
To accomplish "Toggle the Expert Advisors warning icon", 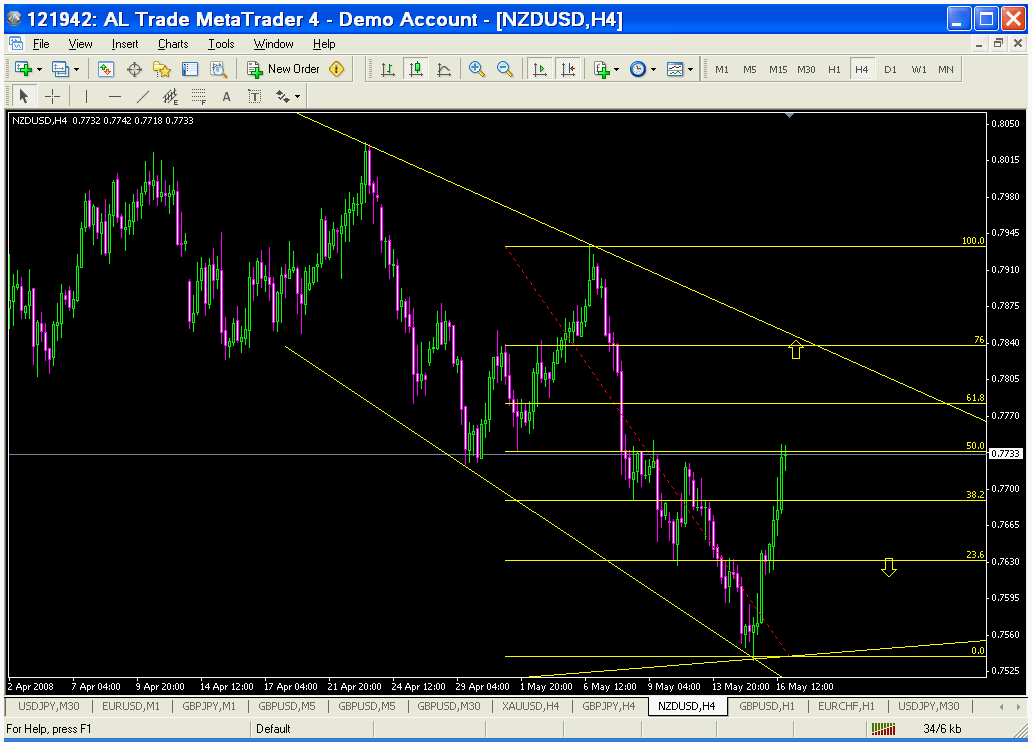I will click(336, 69).
